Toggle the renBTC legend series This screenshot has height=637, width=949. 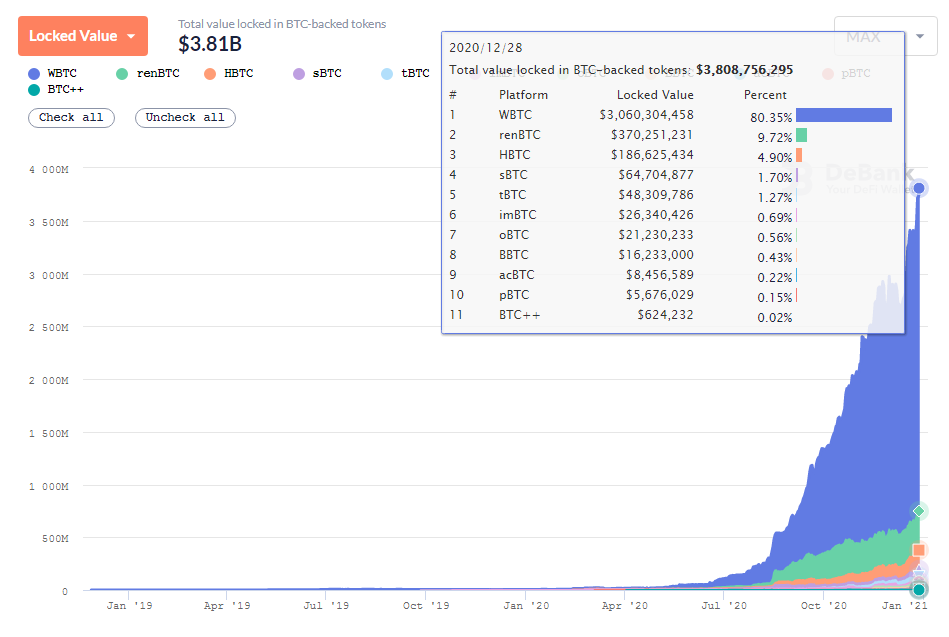148,73
